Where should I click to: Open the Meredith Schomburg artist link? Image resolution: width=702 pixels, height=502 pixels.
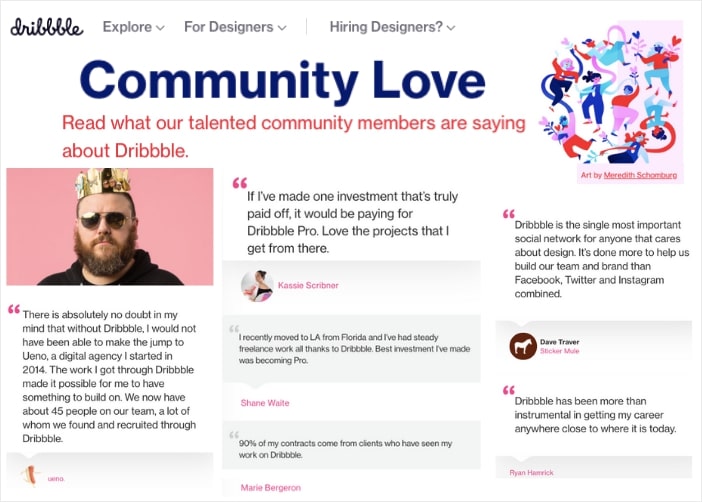(640, 175)
